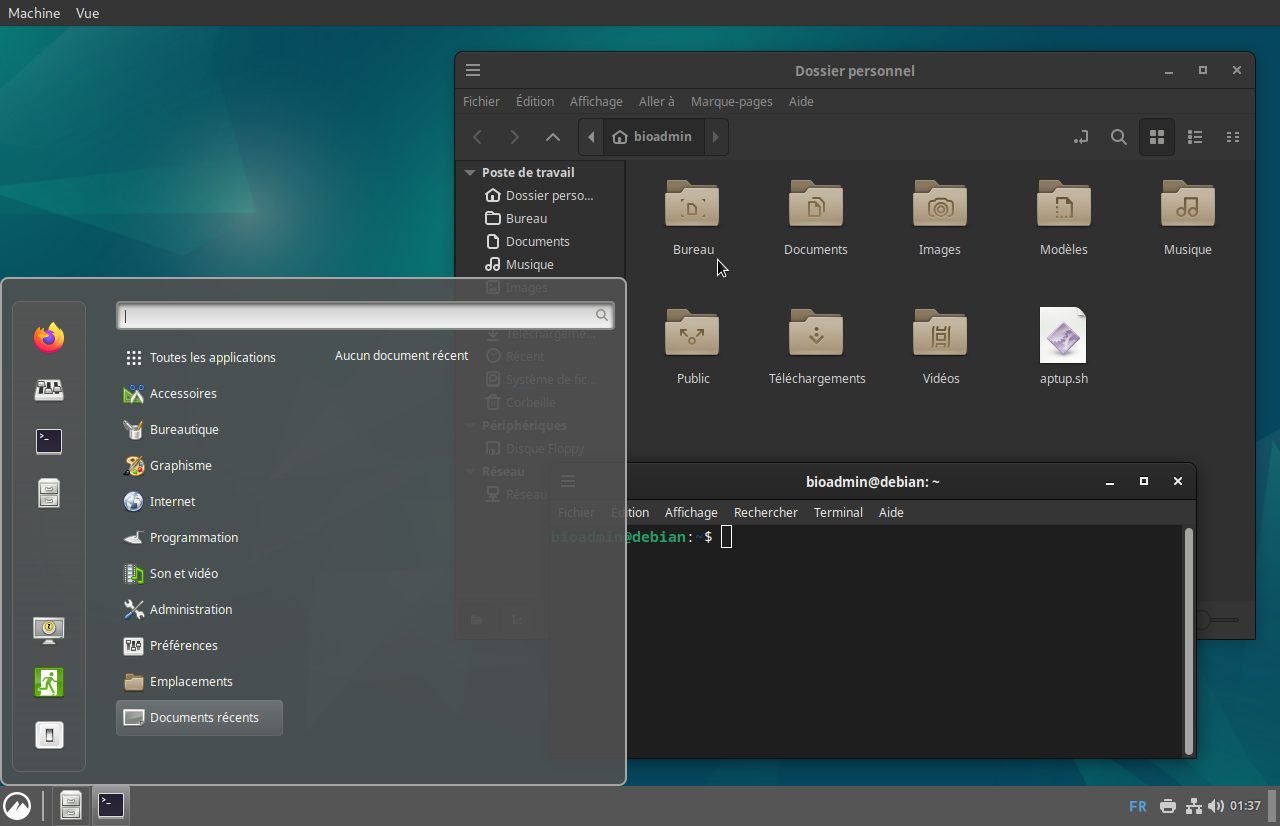Viewport: 1280px width, 826px height.
Task: Toggle location entry in file manager toolbar
Action: pos(1081,137)
